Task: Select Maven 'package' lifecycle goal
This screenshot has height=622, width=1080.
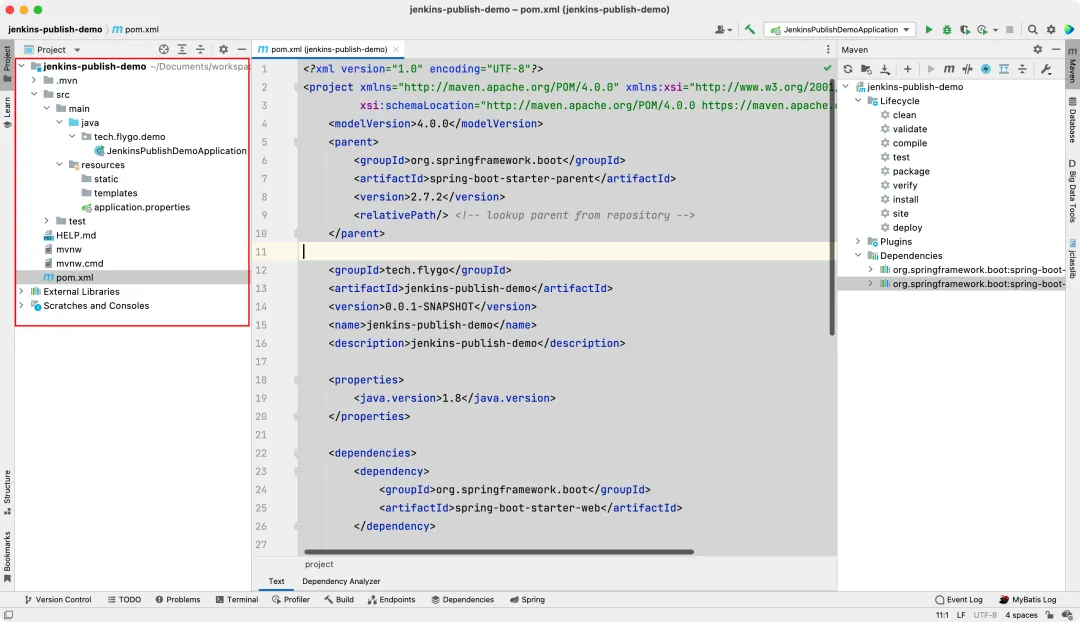Action: tap(911, 172)
